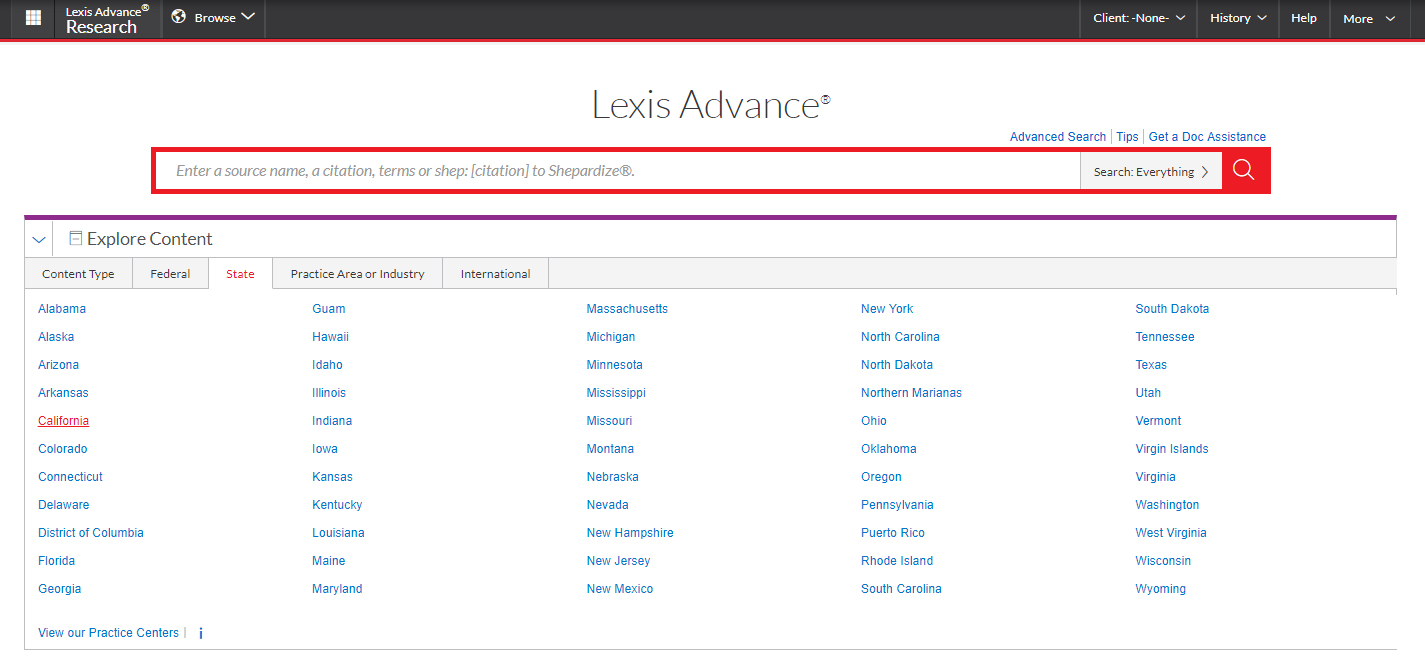
Task: Click Lexis Advance Research logo
Action: (x=107, y=19)
